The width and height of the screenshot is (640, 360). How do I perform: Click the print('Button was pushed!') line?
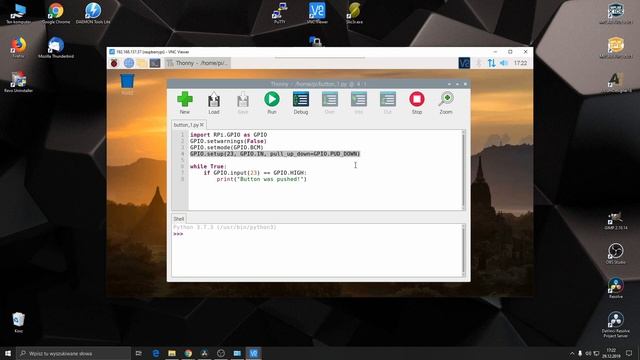tap(262, 179)
